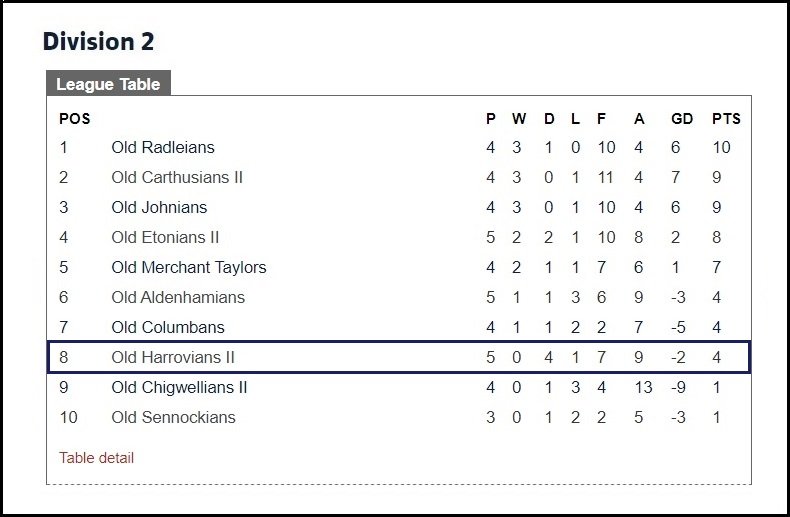This screenshot has width=790, height=517.
Task: Click the PTS column header
Action: [726, 118]
